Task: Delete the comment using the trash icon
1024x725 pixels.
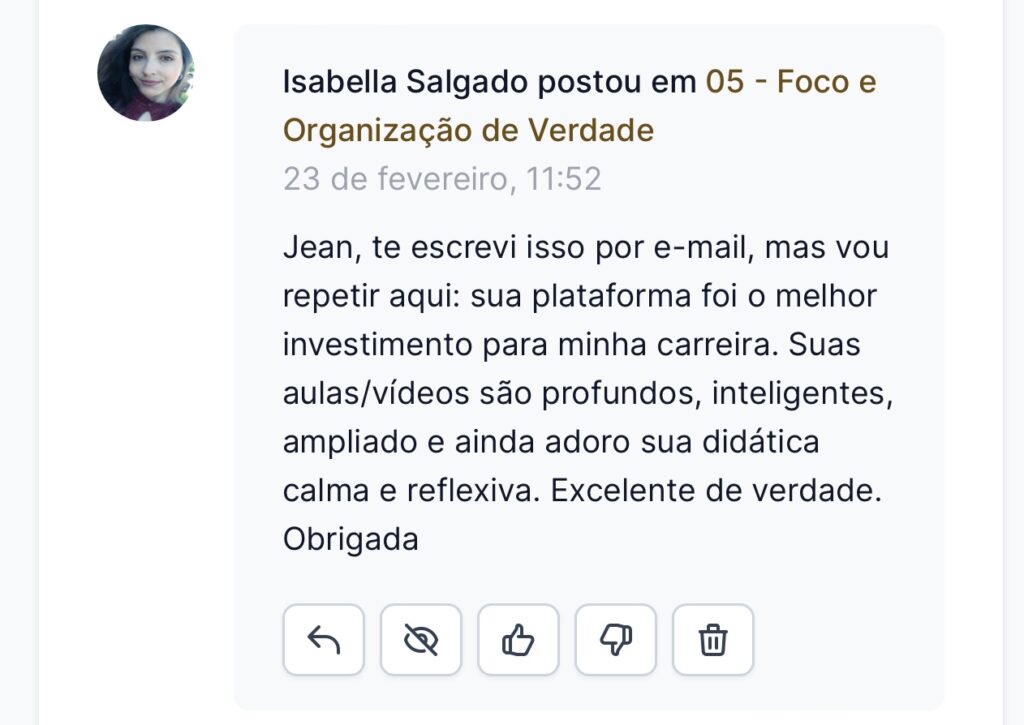Action: point(712,640)
